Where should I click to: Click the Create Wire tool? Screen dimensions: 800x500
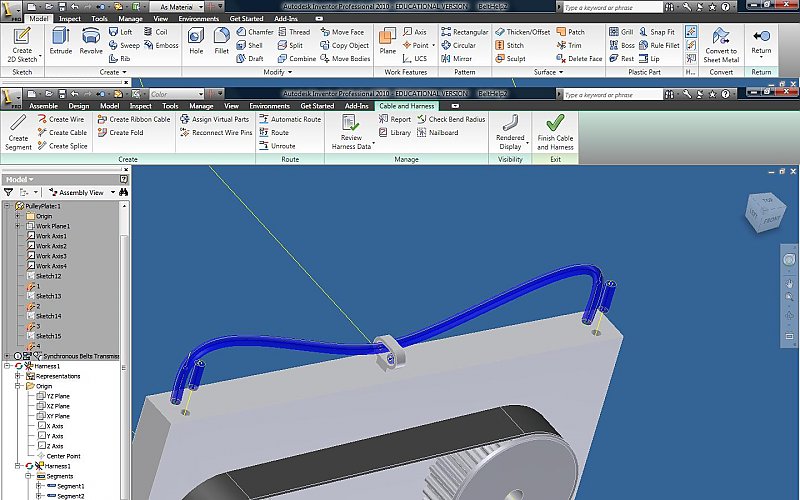pyautogui.click(x=61, y=119)
